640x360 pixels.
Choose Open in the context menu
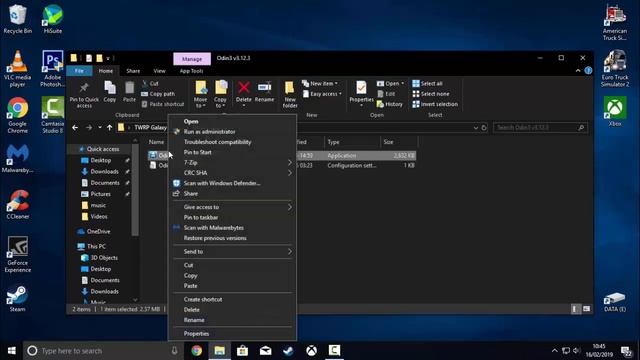tap(233, 121)
